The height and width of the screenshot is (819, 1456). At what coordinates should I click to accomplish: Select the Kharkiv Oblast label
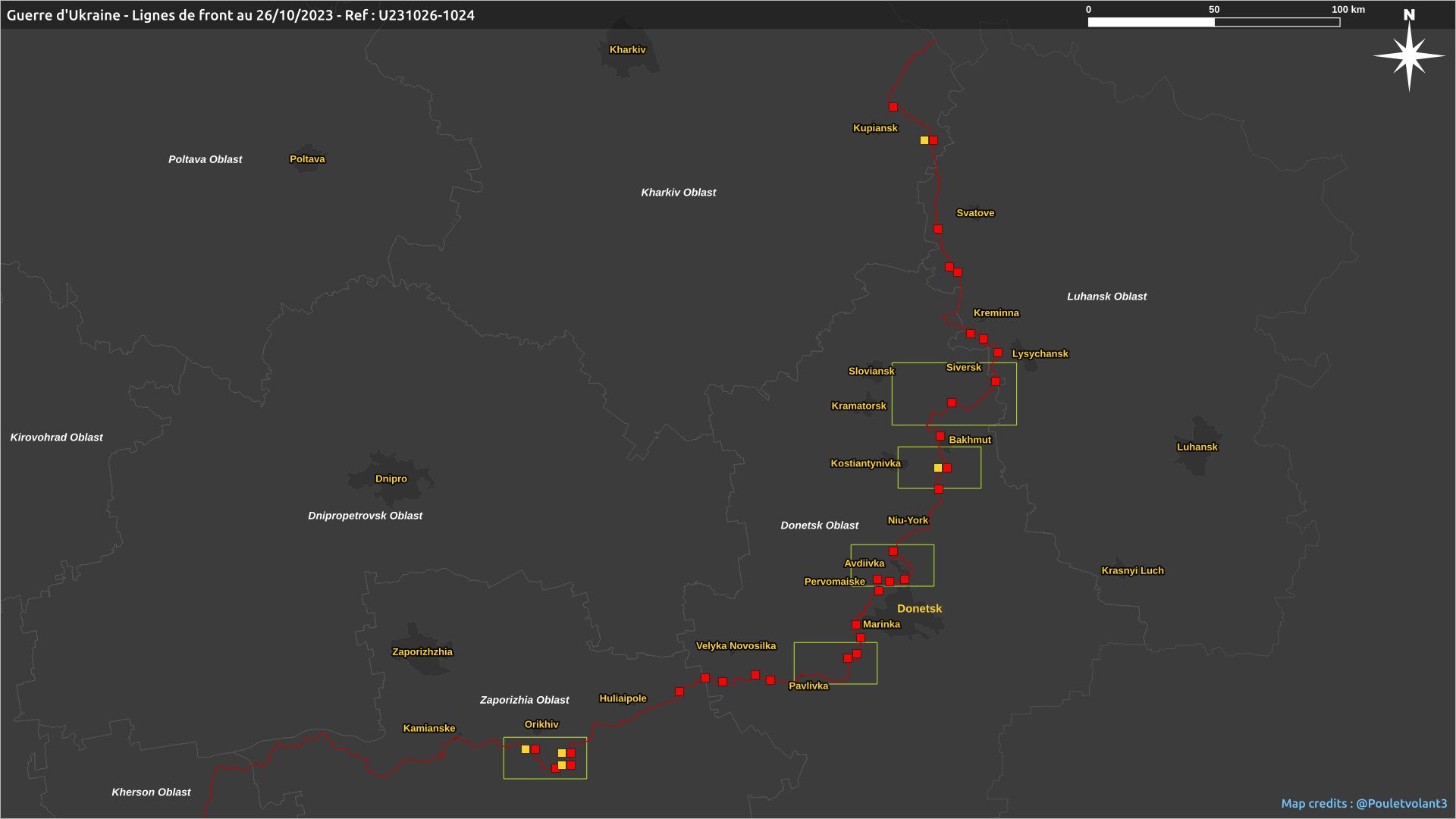(679, 193)
